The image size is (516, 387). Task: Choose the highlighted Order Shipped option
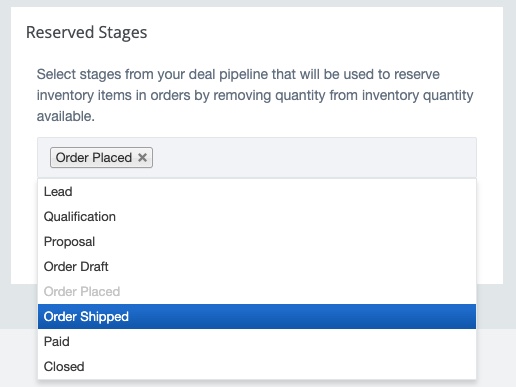pos(257,317)
